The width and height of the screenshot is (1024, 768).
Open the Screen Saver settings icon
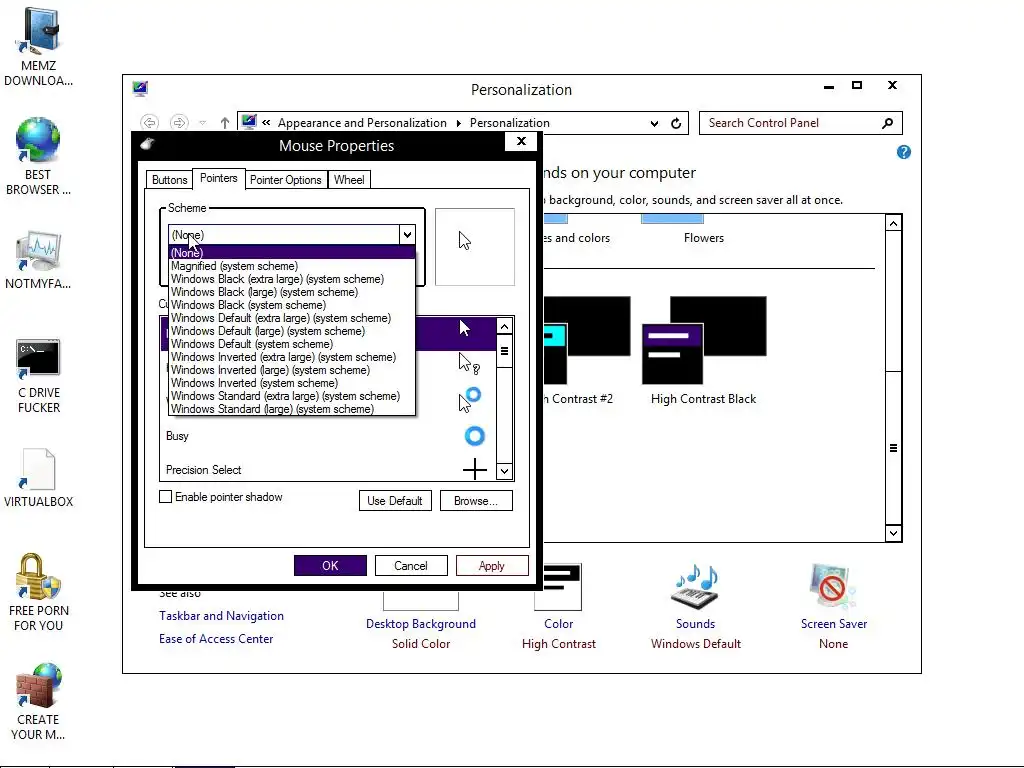point(833,586)
